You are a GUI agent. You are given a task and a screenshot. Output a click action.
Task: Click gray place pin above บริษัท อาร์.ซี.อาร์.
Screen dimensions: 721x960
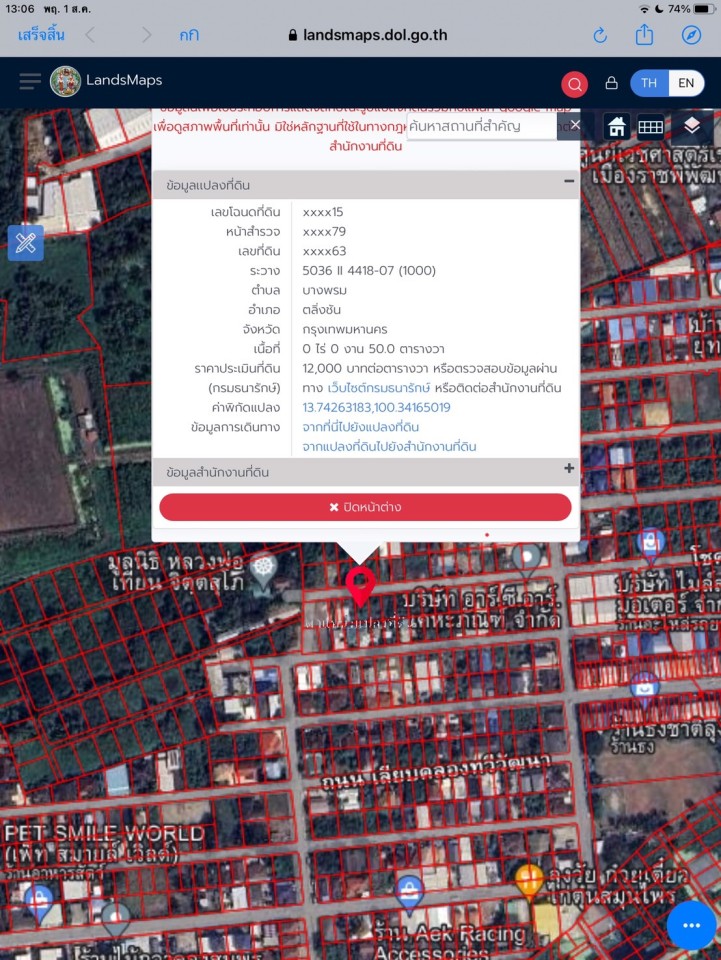click(x=526, y=559)
